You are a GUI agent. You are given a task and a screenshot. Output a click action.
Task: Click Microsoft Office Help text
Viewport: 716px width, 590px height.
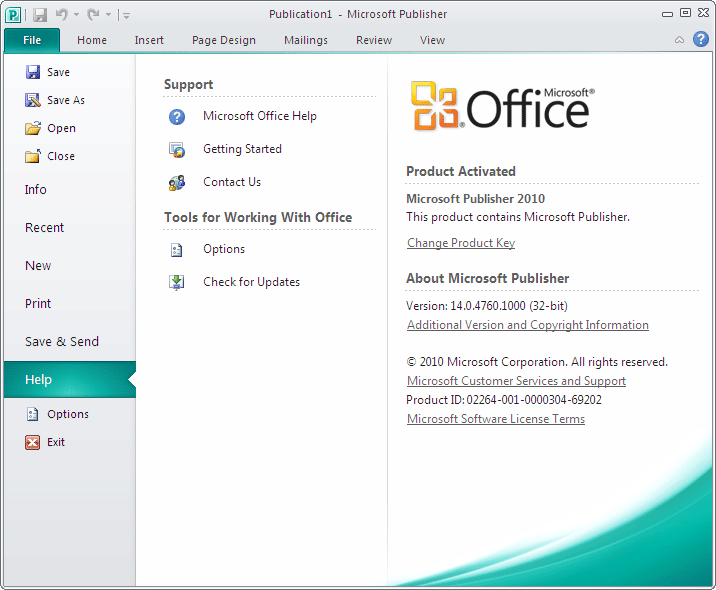[x=260, y=116]
